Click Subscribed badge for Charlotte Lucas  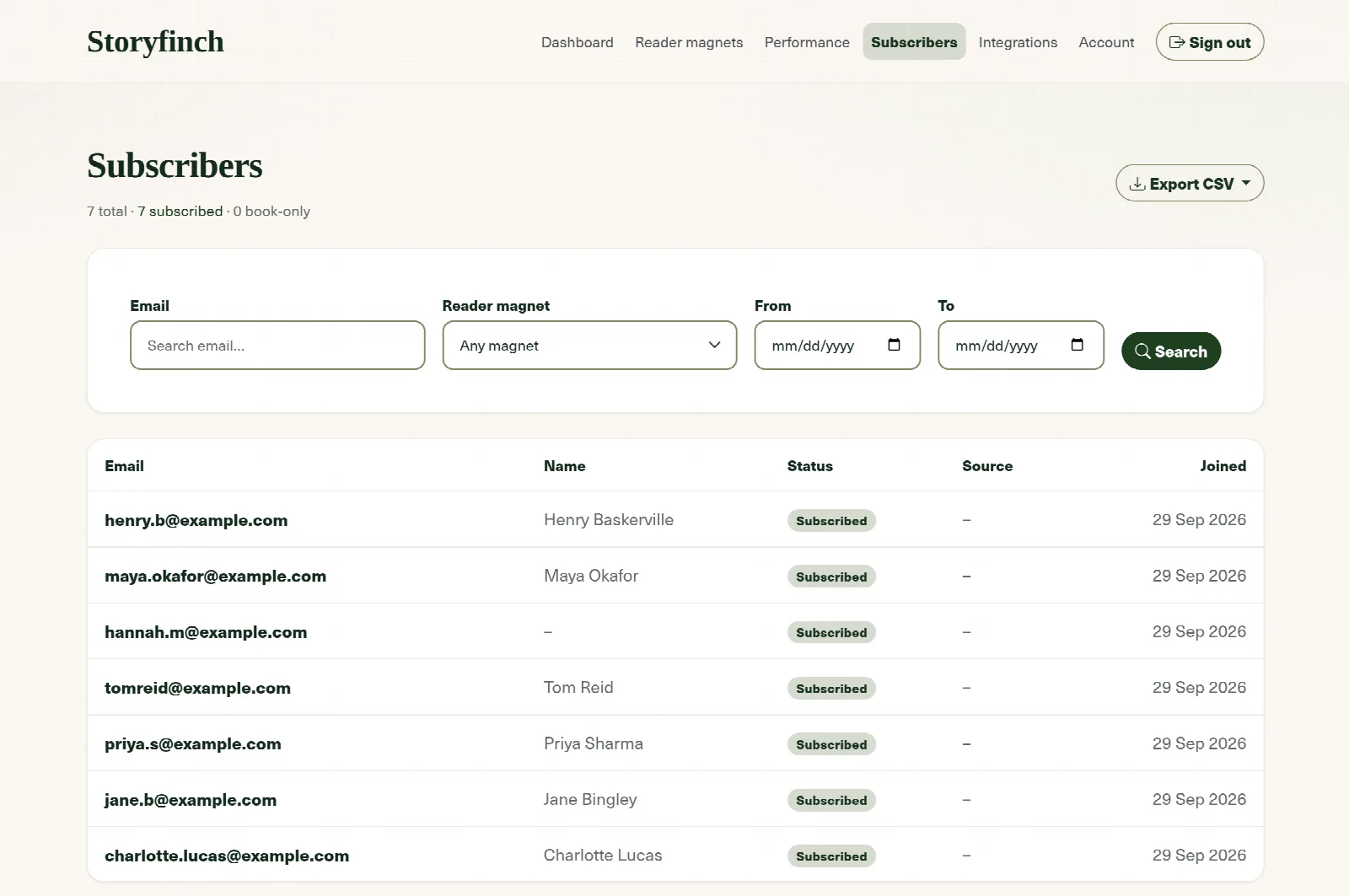[x=831, y=856]
